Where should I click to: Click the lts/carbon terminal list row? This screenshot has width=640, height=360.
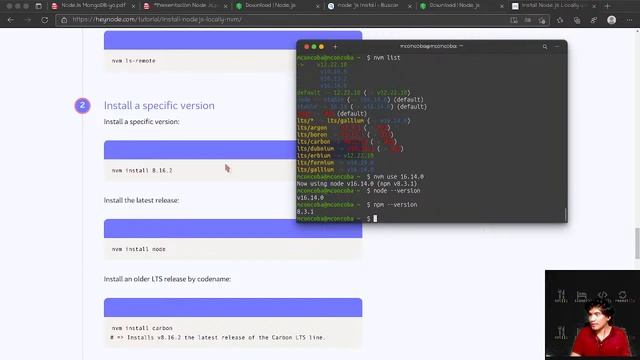tap(347, 142)
